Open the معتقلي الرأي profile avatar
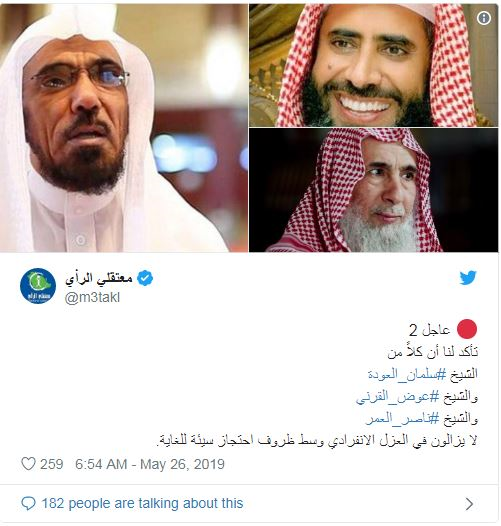The image size is (501, 526). tap(38, 286)
